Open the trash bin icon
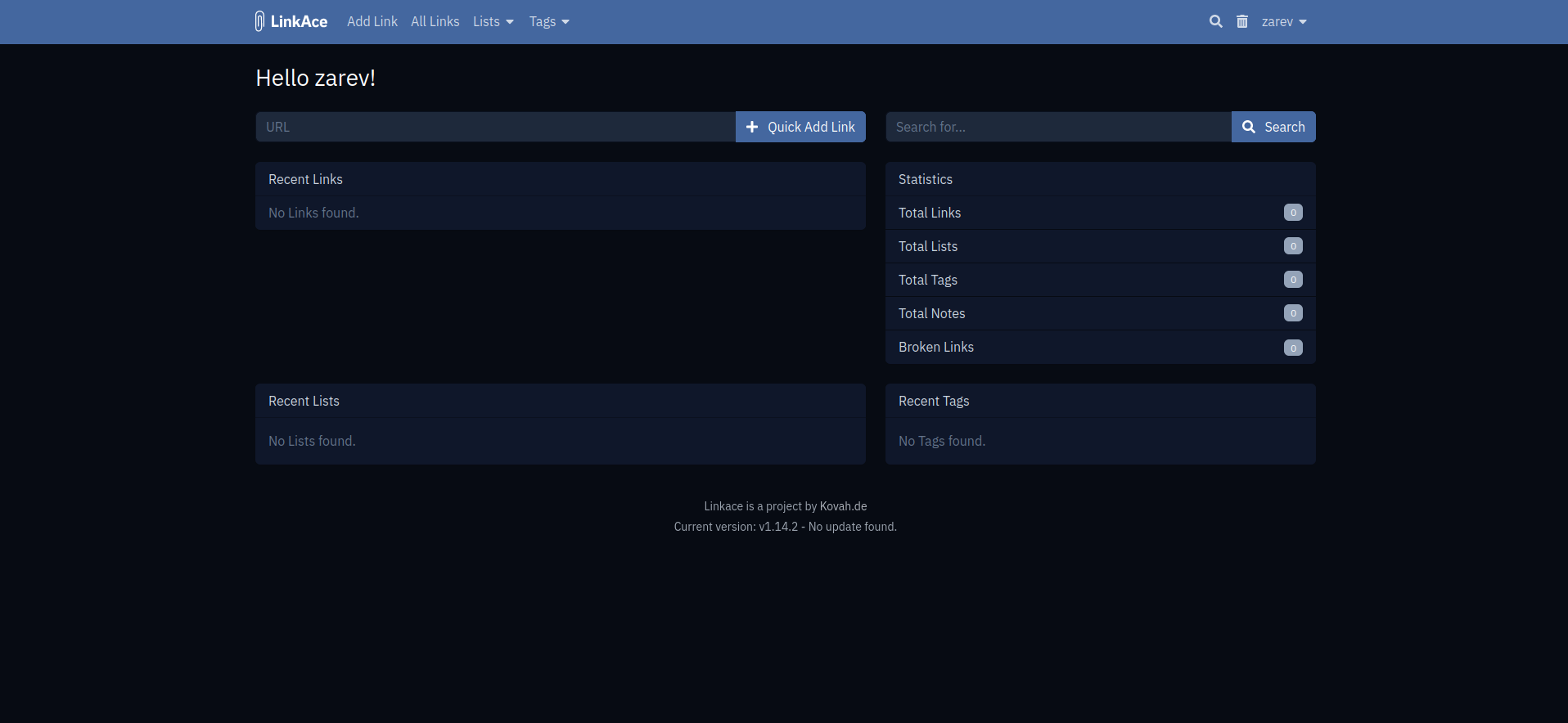The image size is (1568, 723). pos(1242,21)
